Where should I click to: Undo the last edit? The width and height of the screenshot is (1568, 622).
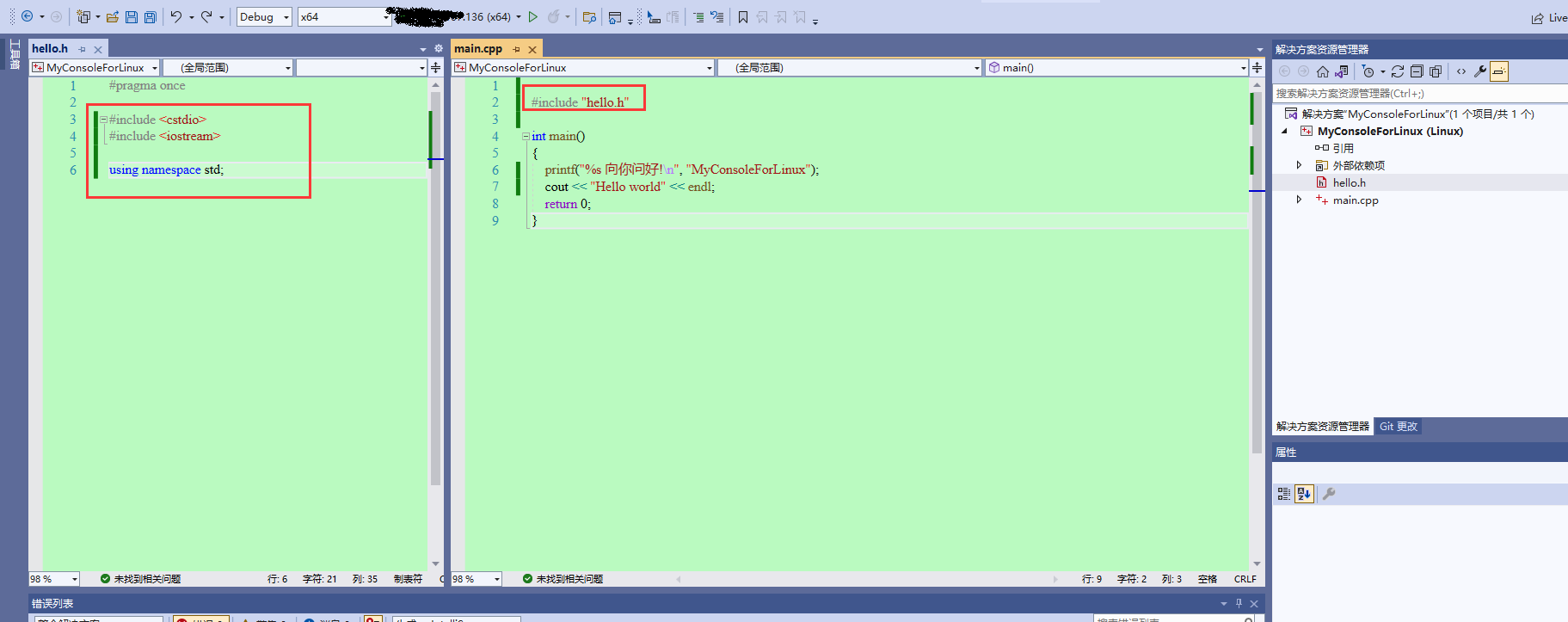[x=175, y=16]
